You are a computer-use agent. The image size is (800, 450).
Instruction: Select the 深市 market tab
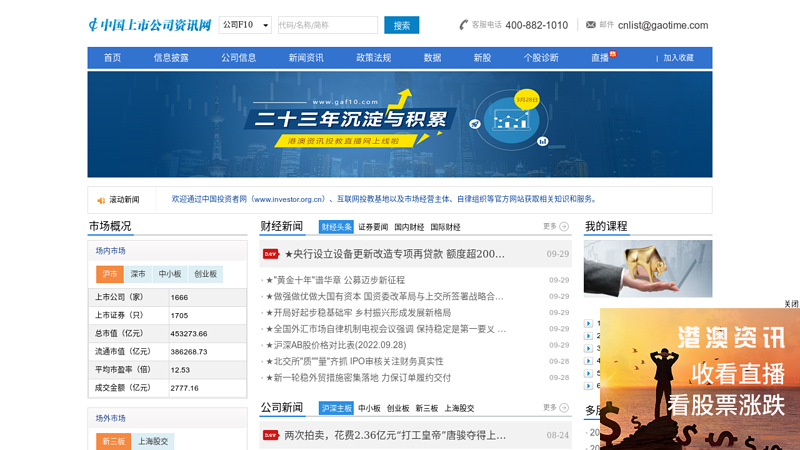tap(138, 274)
